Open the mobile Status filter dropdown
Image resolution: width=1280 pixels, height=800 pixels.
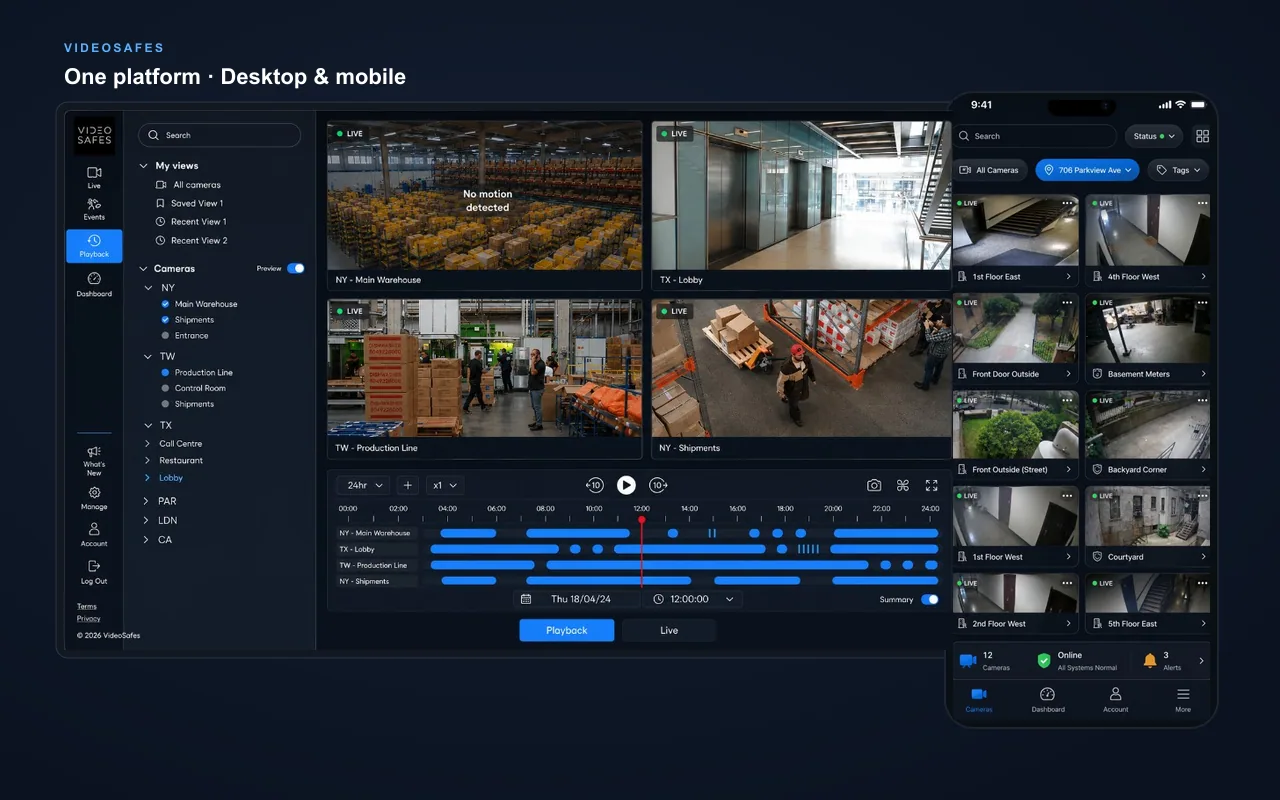click(1154, 136)
